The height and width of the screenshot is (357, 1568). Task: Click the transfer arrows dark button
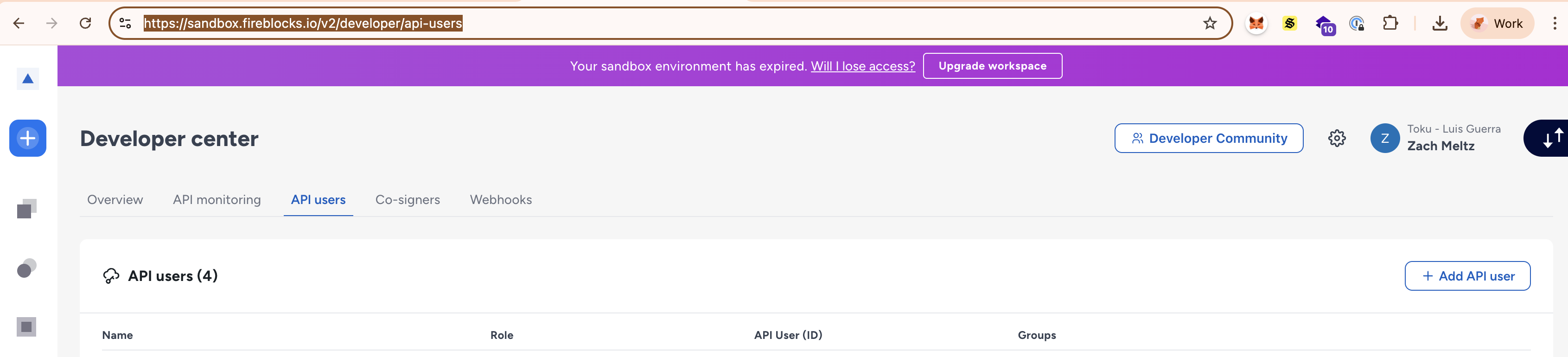point(1546,138)
